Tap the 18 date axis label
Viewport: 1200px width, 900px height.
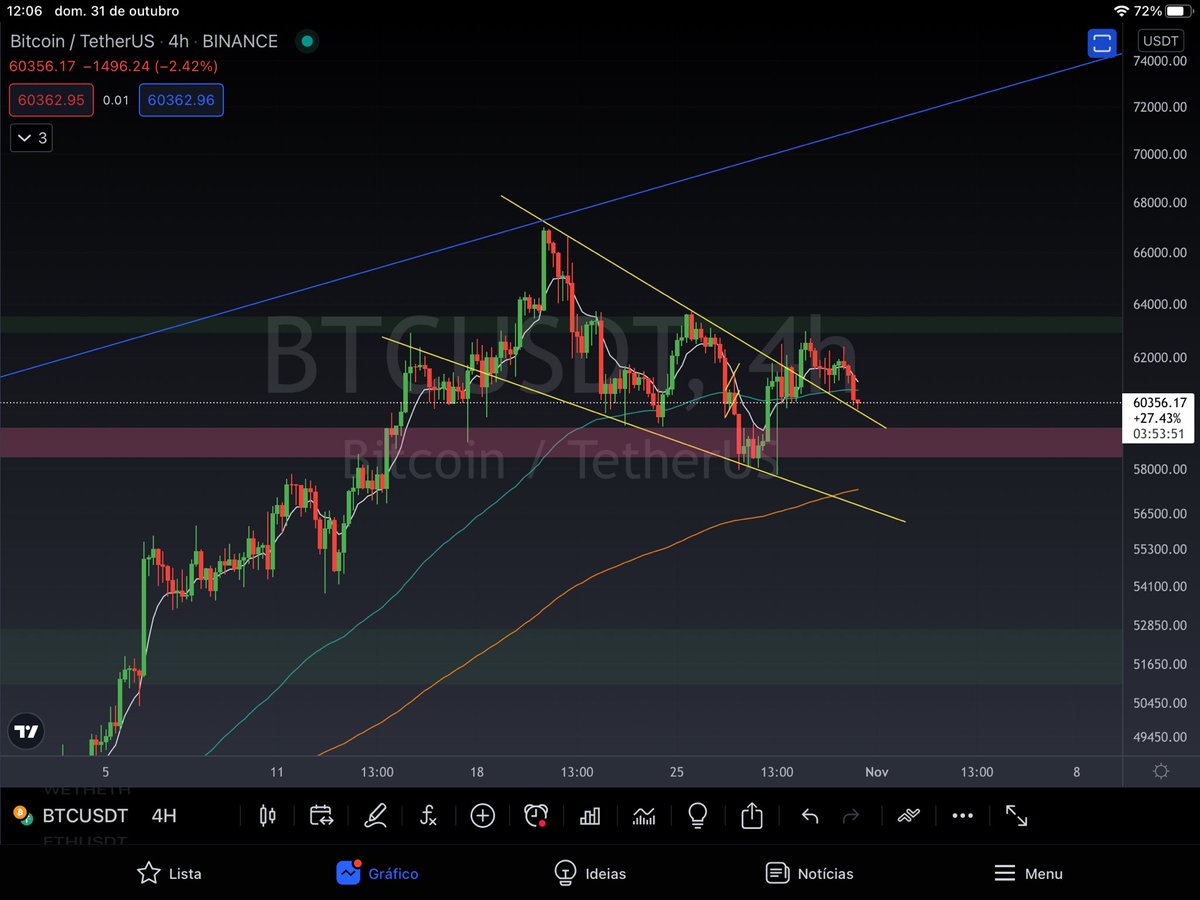(x=477, y=772)
